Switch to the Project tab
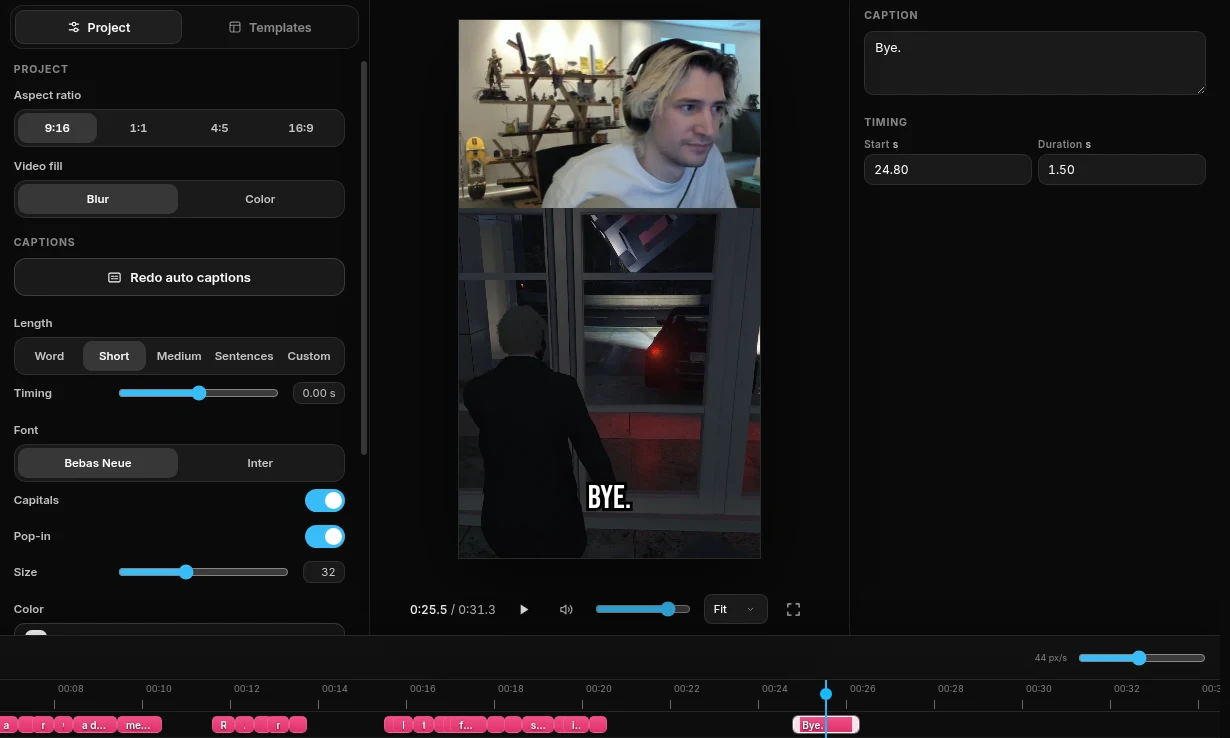 click(x=98, y=27)
